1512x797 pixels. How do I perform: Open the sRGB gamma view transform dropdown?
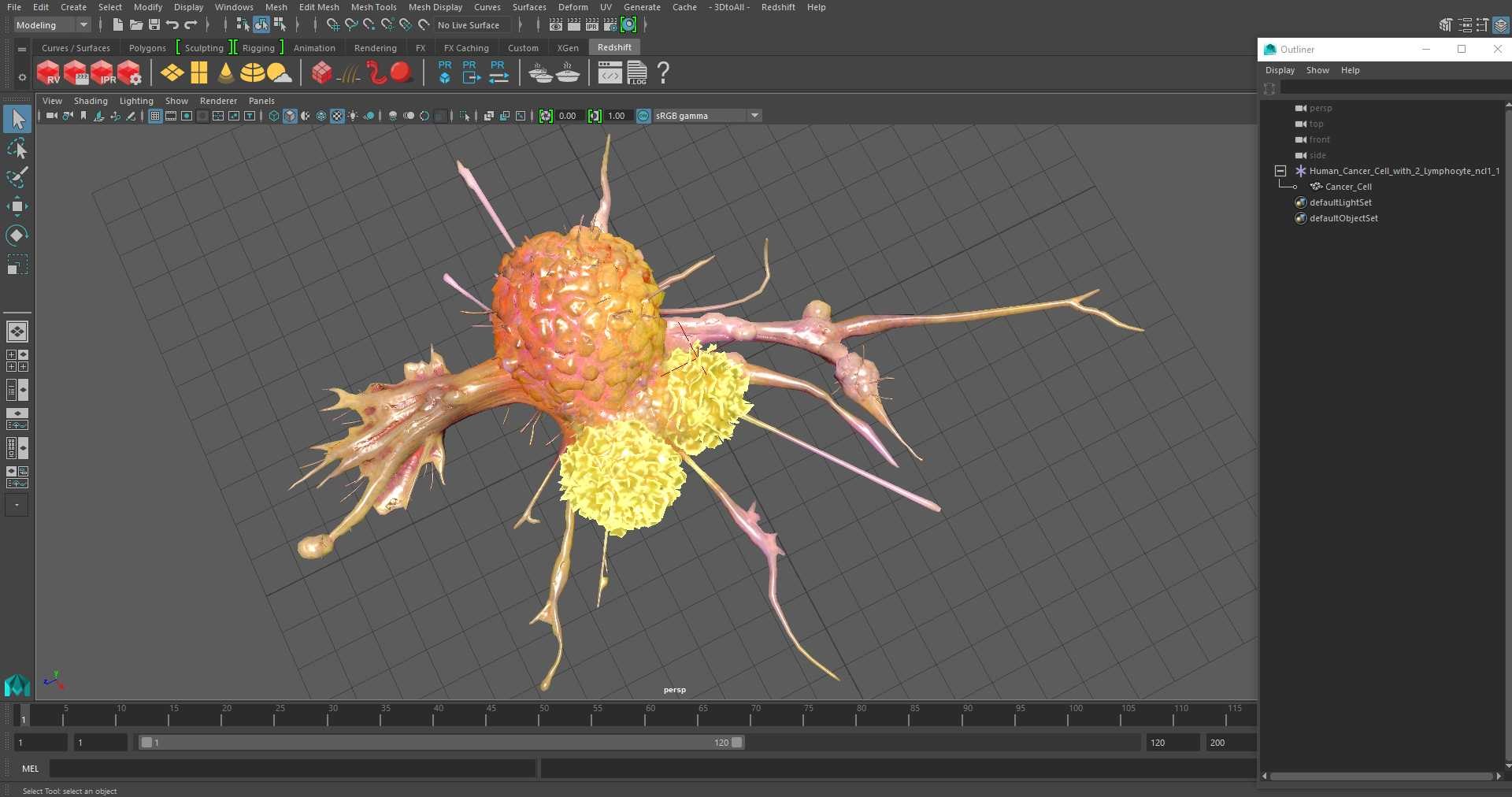point(708,116)
